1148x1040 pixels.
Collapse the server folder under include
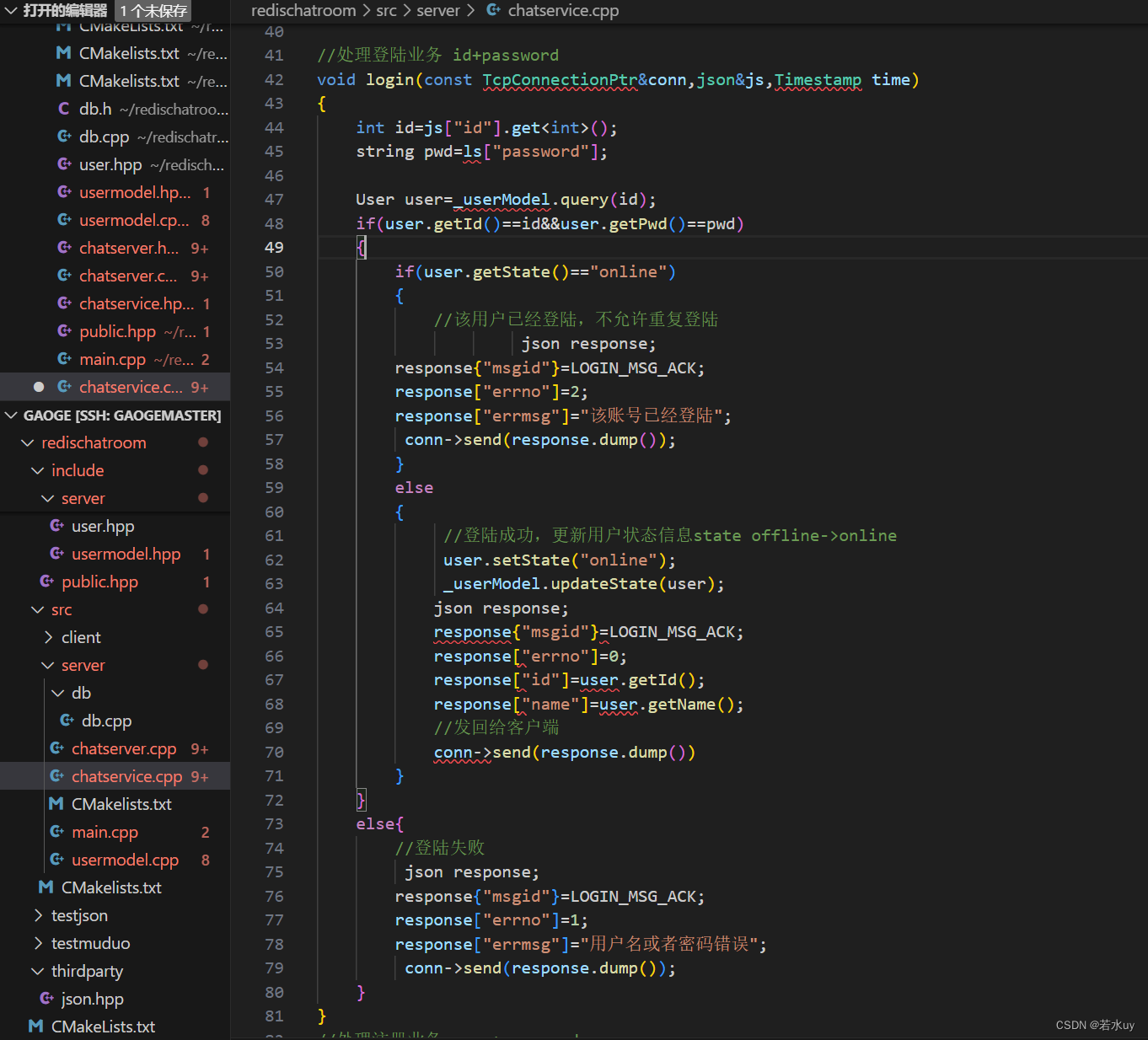tap(48, 499)
